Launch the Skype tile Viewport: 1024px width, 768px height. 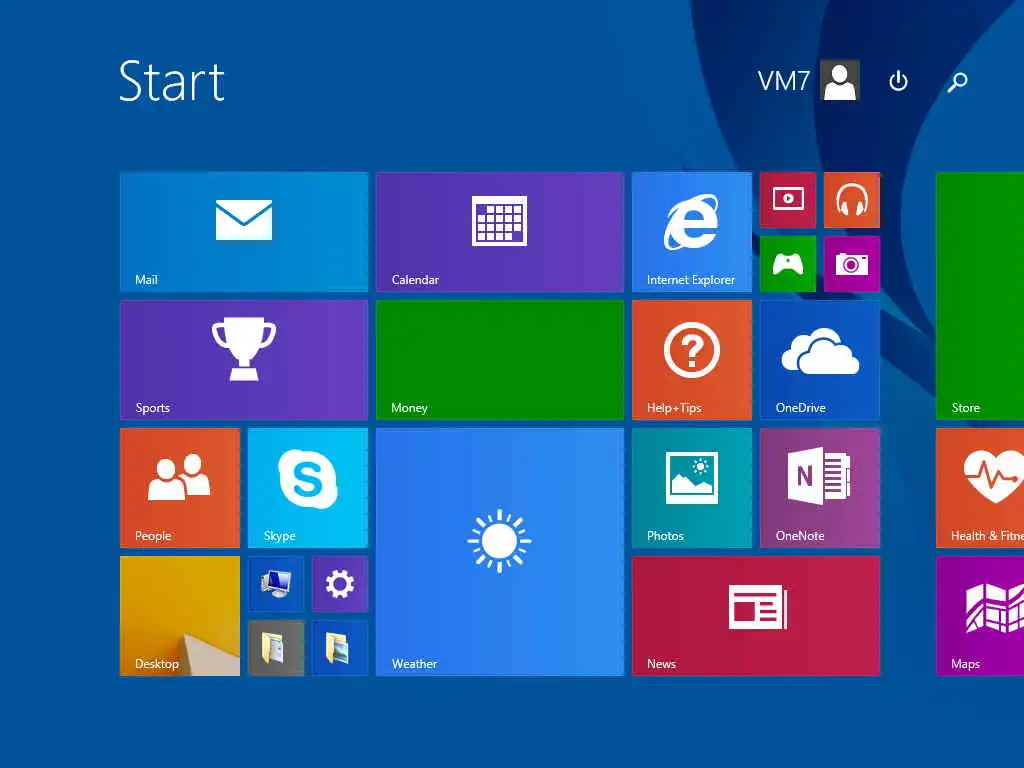[x=308, y=488]
